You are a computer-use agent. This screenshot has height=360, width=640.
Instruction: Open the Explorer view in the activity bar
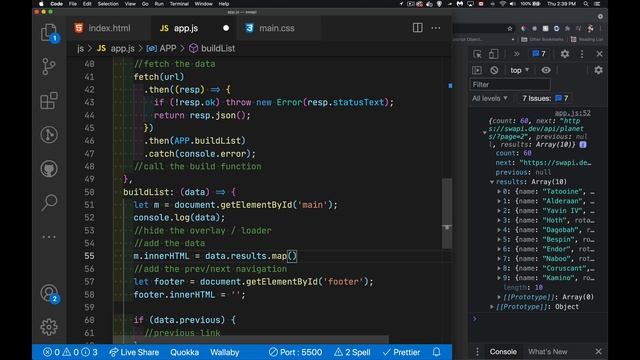(x=49, y=33)
